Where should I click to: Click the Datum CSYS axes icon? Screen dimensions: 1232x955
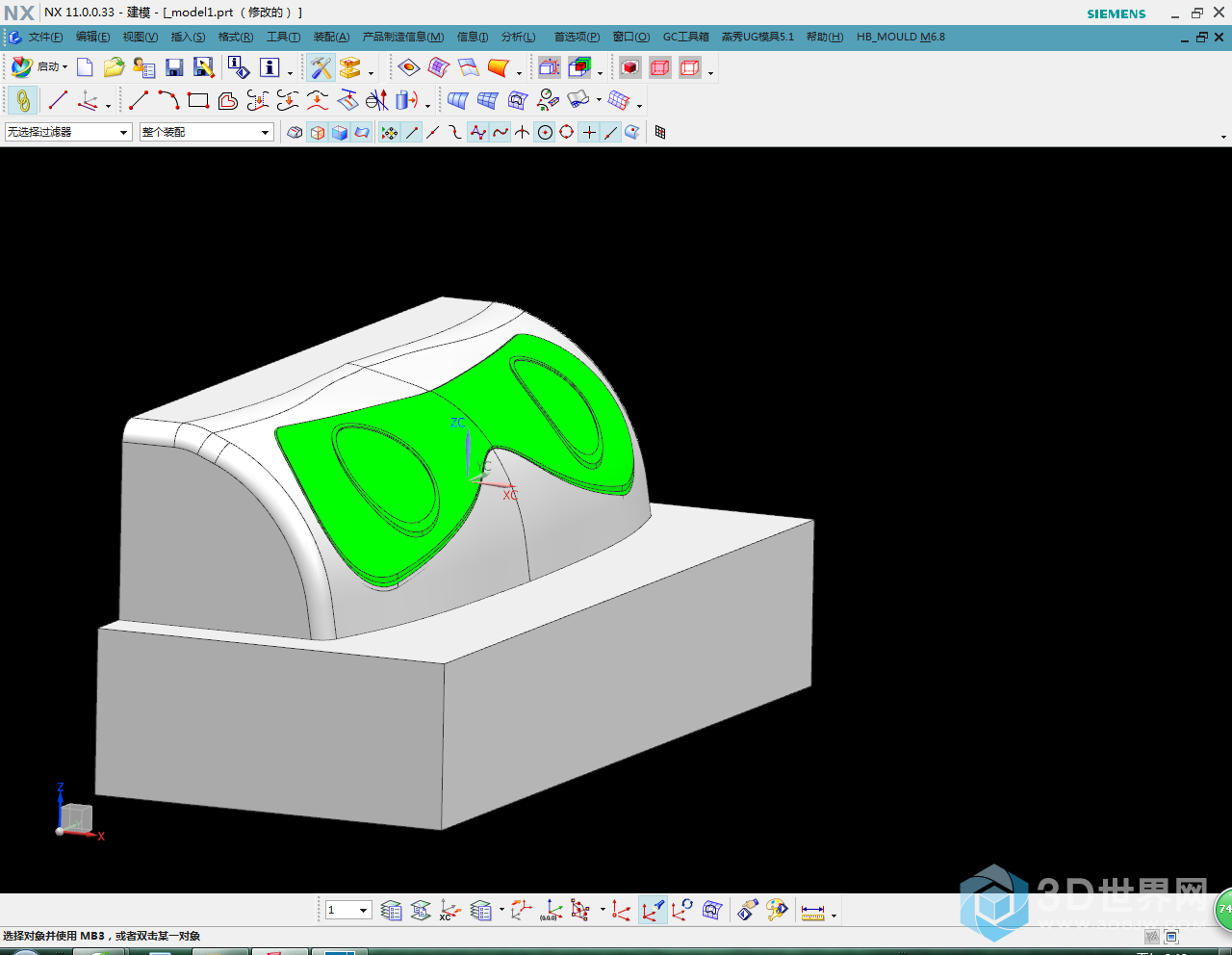tap(88, 100)
